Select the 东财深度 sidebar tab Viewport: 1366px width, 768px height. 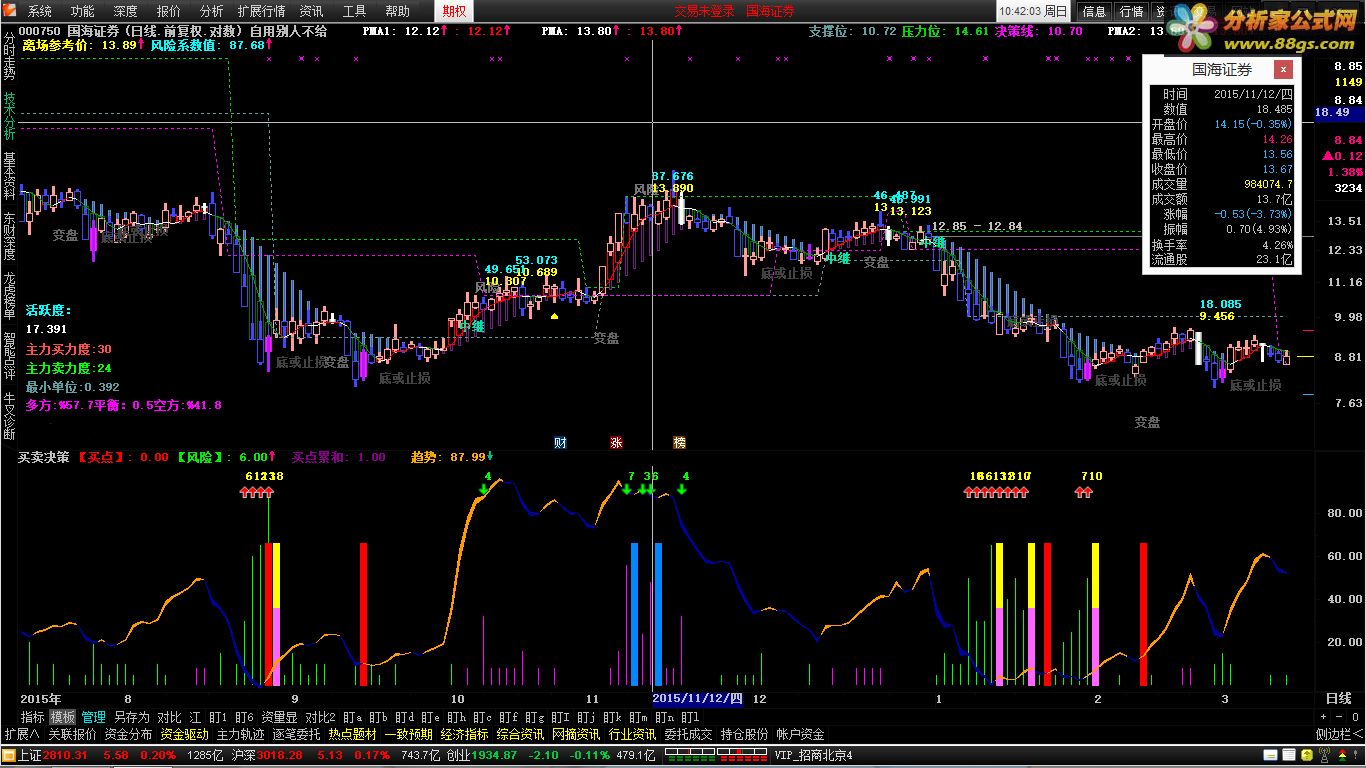(x=10, y=236)
